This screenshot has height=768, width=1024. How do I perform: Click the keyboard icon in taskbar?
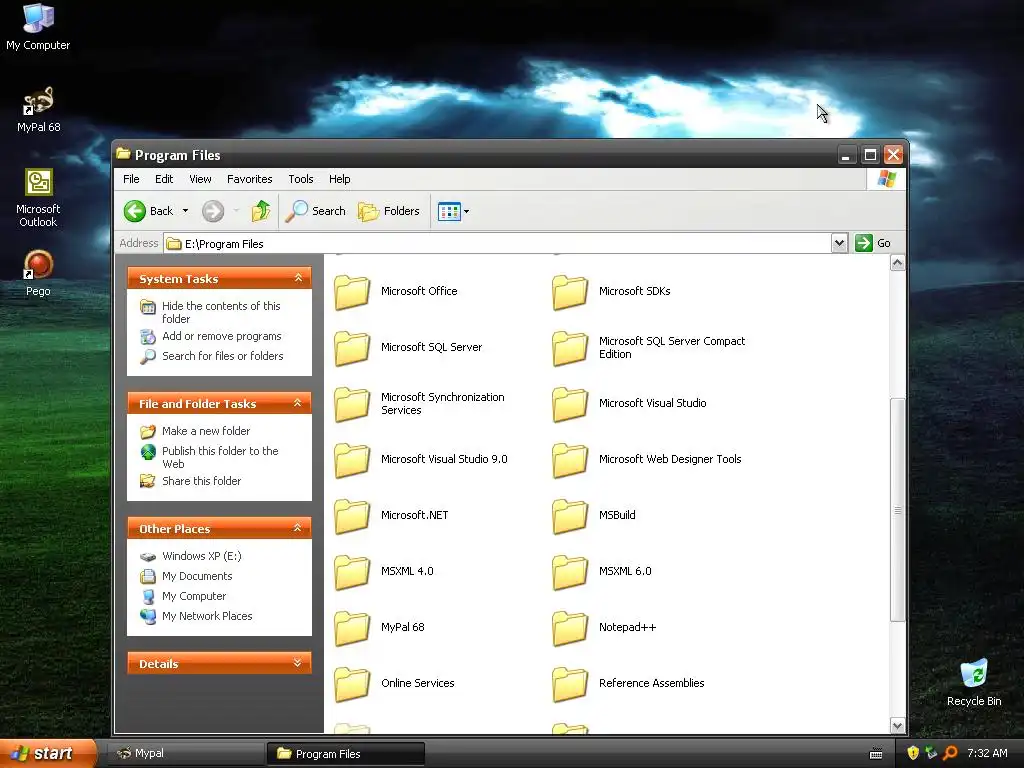(x=876, y=754)
